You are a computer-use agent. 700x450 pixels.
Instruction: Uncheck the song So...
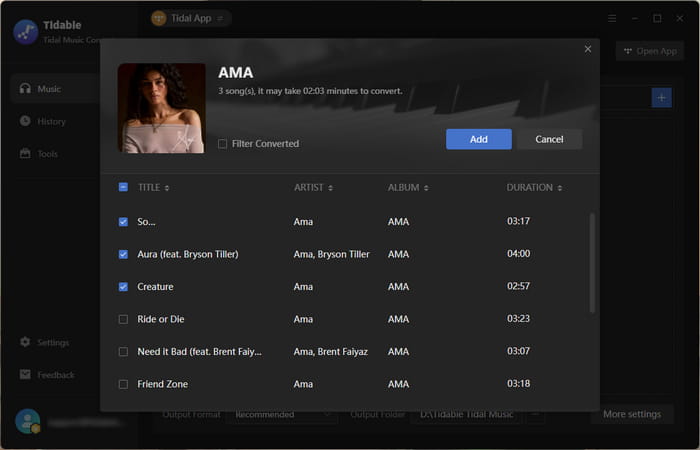click(x=123, y=222)
